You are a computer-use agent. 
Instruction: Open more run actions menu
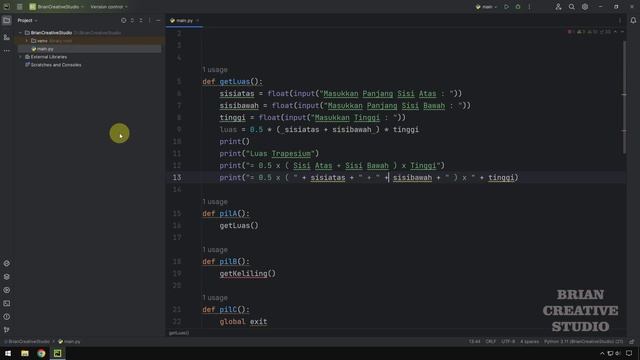pyautogui.click(x=529, y=7)
